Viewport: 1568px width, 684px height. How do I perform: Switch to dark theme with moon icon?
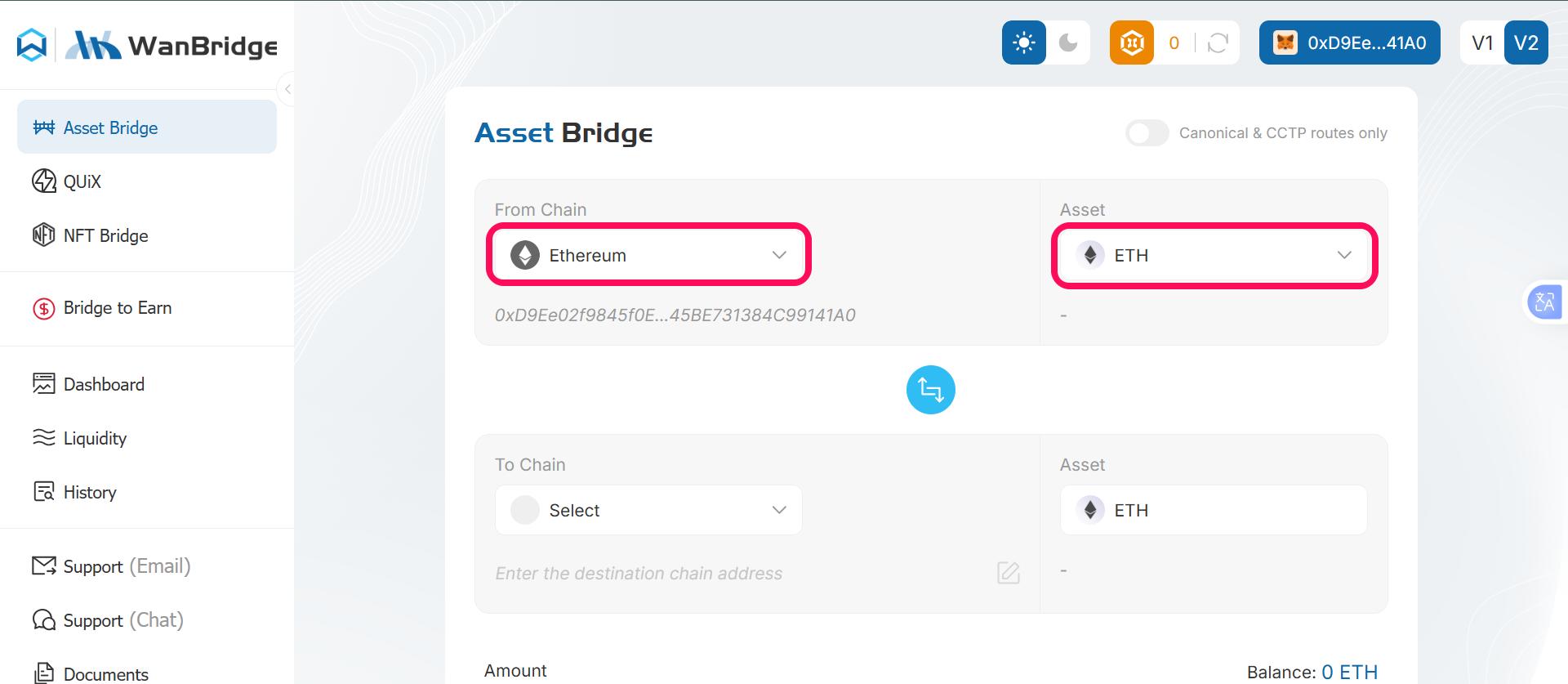pyautogui.click(x=1070, y=42)
